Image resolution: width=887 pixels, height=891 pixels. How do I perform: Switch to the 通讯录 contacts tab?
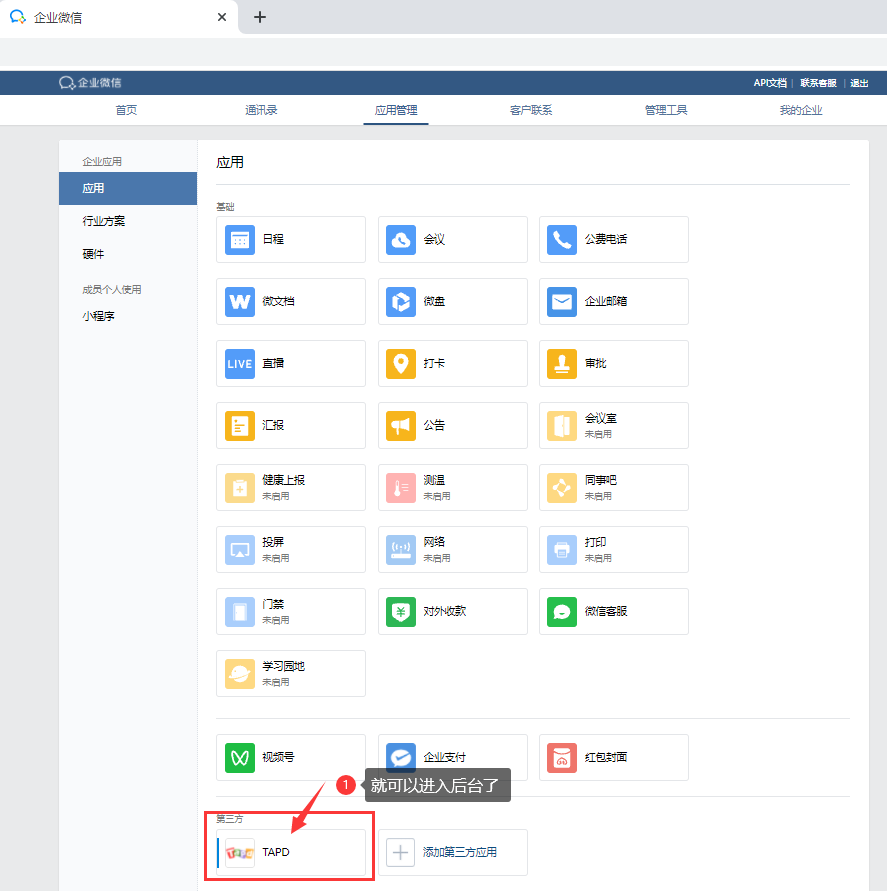click(x=261, y=110)
